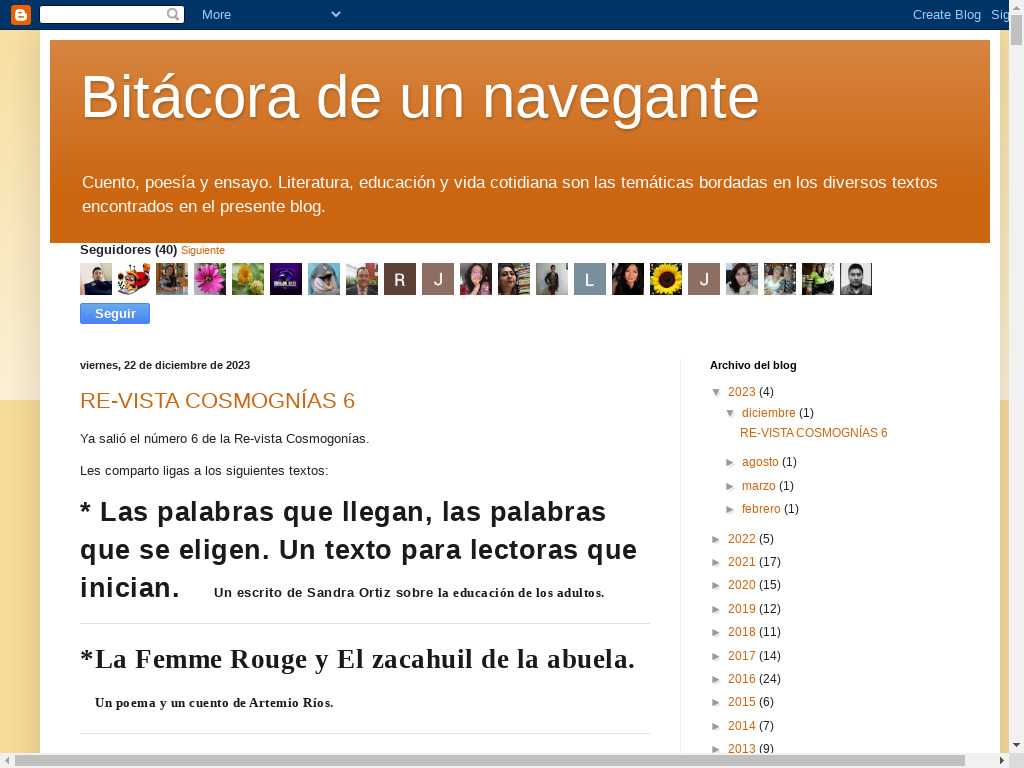The width and height of the screenshot is (1024, 768).
Task: Open the More dropdown in navbar
Action: click(271, 14)
